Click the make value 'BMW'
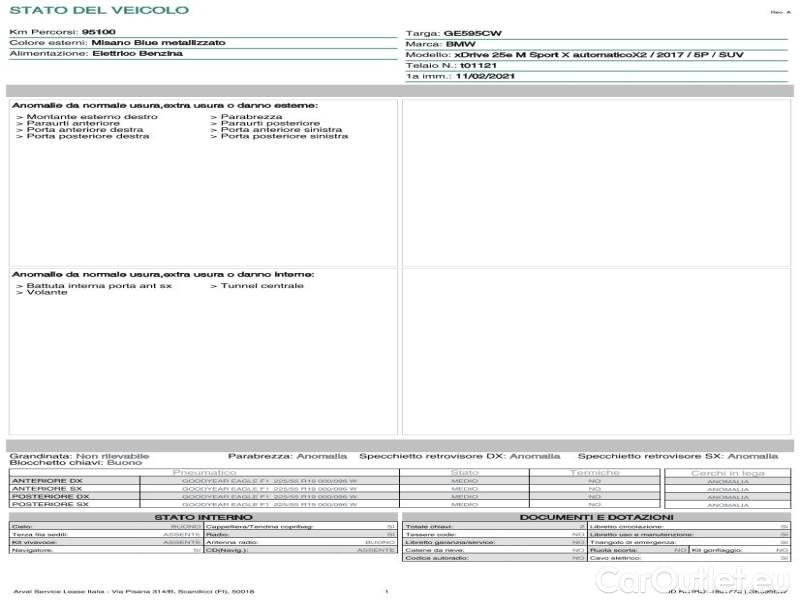The image size is (800, 600). (461, 44)
